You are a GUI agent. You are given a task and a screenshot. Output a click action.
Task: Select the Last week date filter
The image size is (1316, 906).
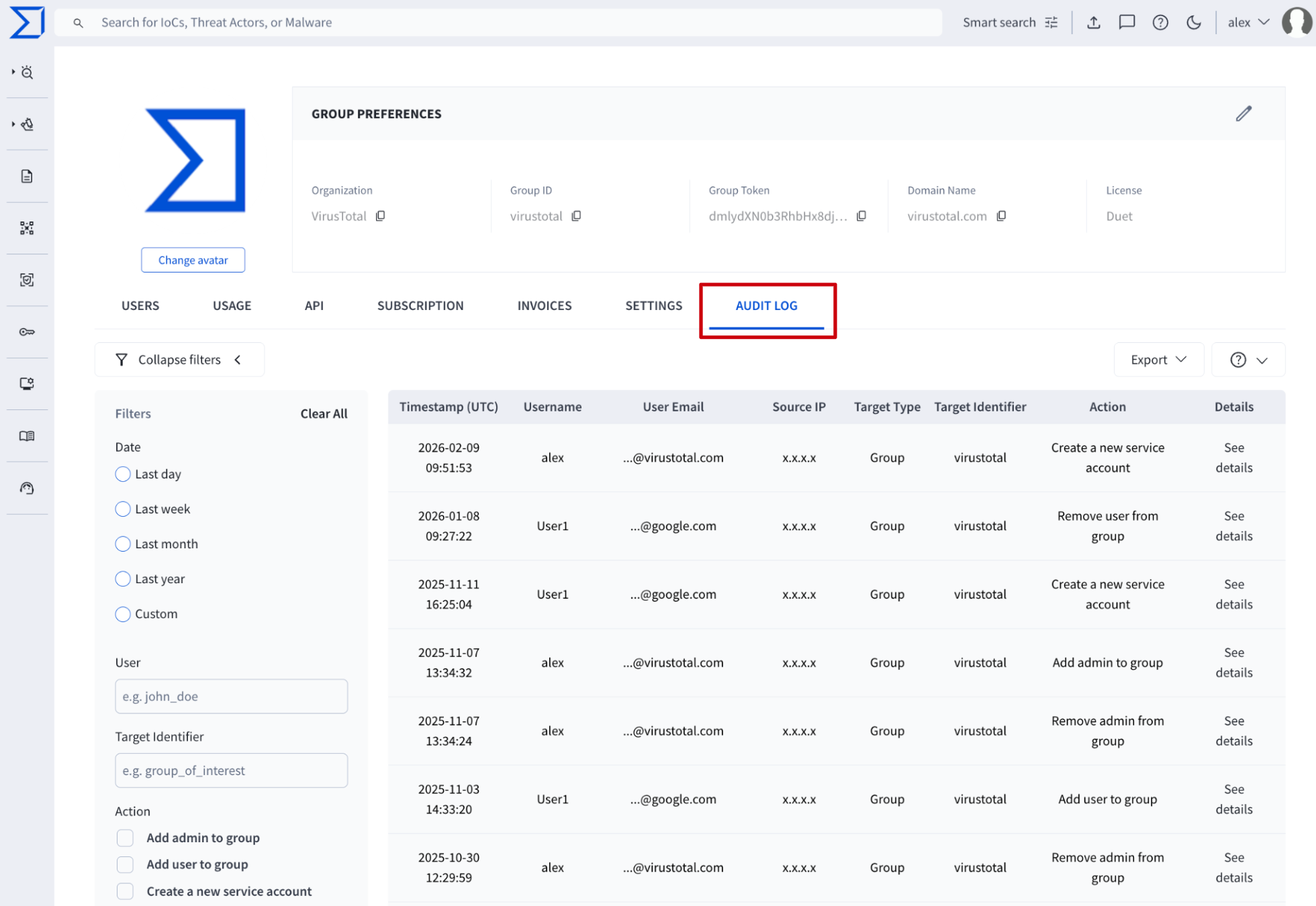[x=123, y=509]
